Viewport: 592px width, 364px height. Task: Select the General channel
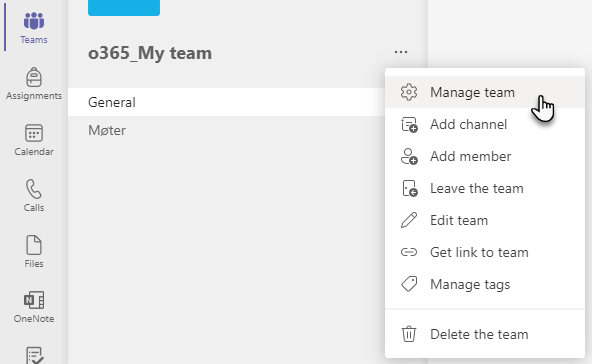[227, 102]
